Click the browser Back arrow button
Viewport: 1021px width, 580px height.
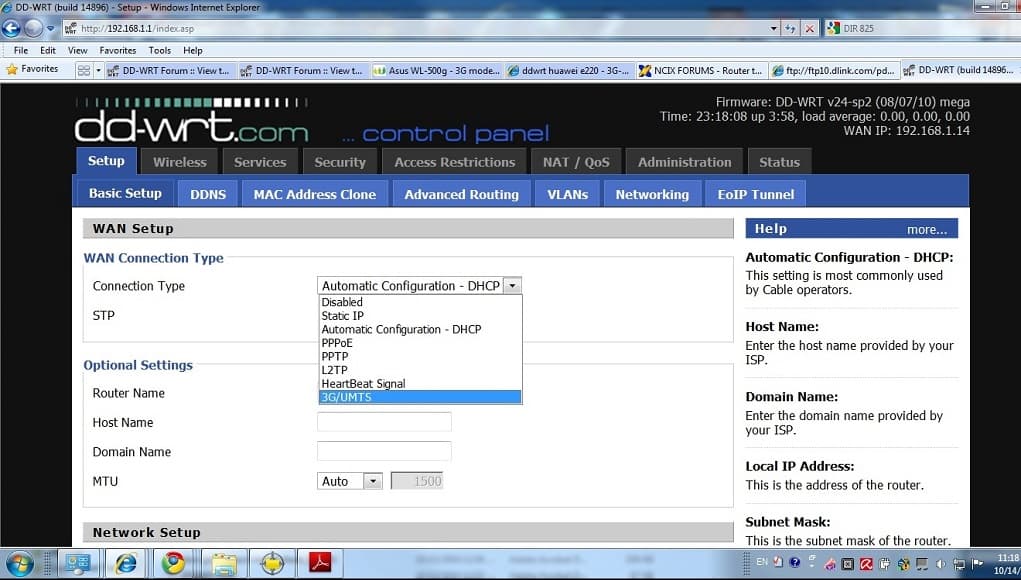(13, 28)
